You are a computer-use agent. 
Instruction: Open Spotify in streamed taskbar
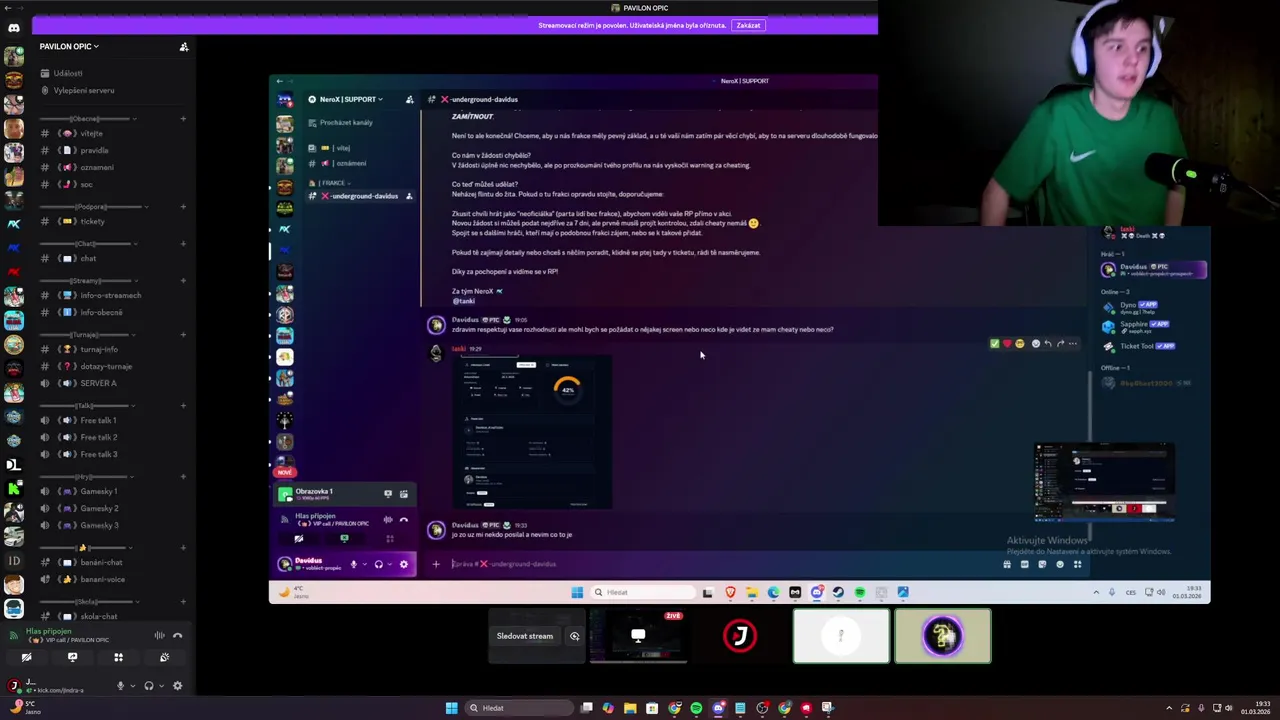(859, 592)
